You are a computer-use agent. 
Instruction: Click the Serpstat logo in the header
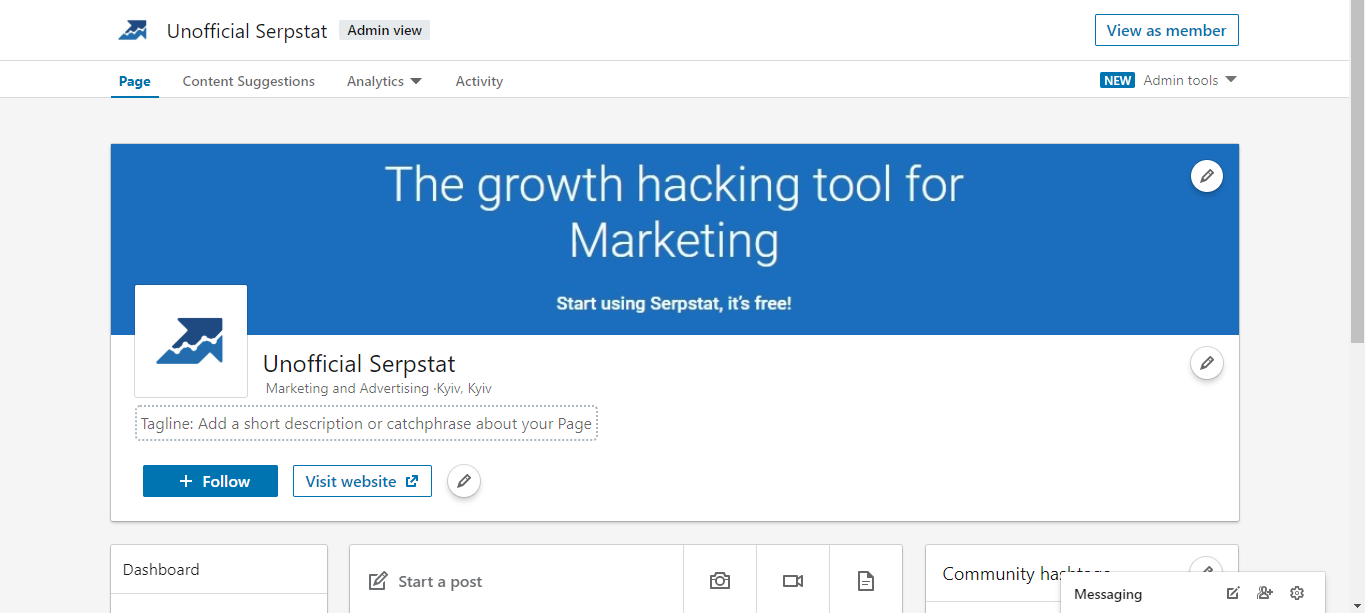click(x=133, y=30)
